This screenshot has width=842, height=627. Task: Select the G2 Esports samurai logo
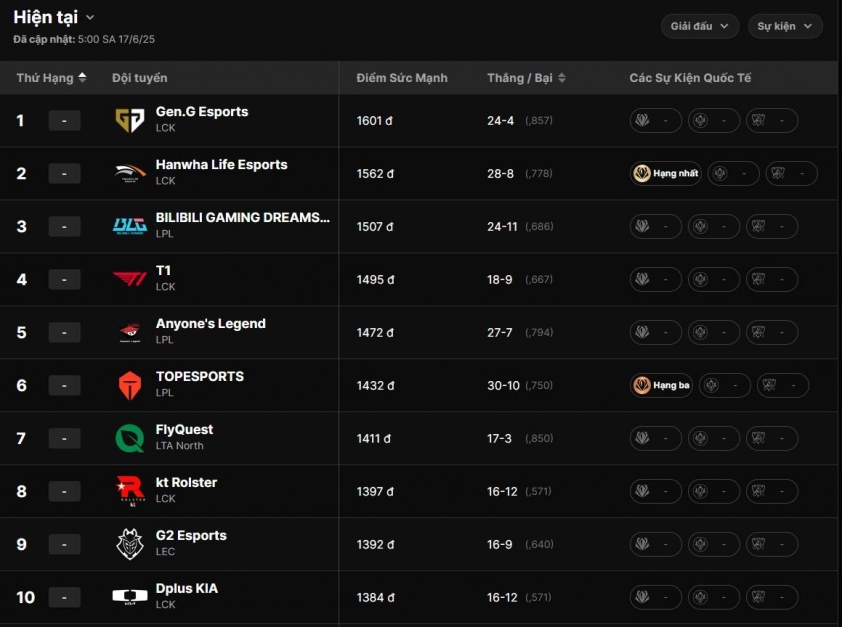point(130,544)
